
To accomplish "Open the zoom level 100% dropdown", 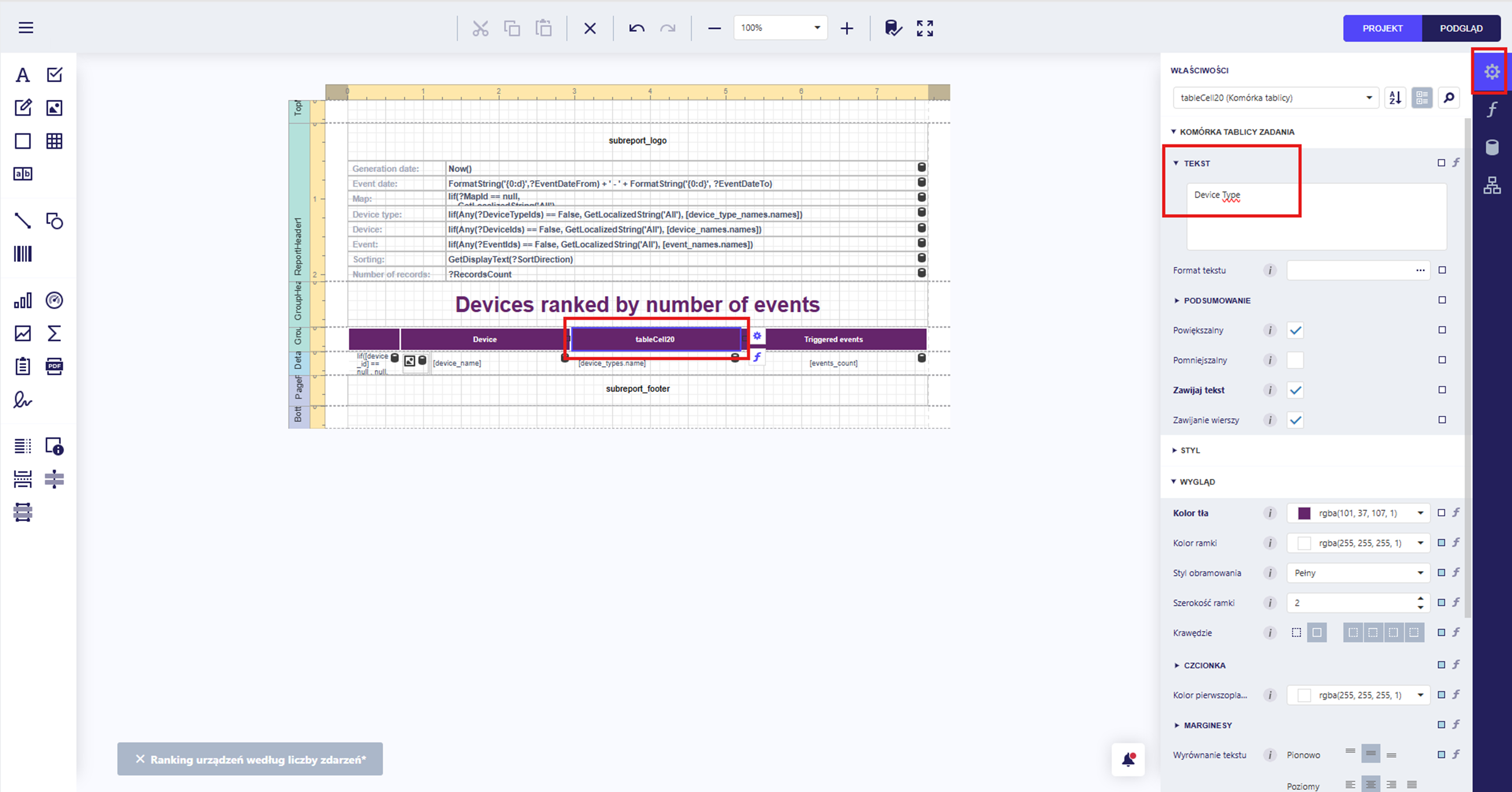I will (x=817, y=28).
